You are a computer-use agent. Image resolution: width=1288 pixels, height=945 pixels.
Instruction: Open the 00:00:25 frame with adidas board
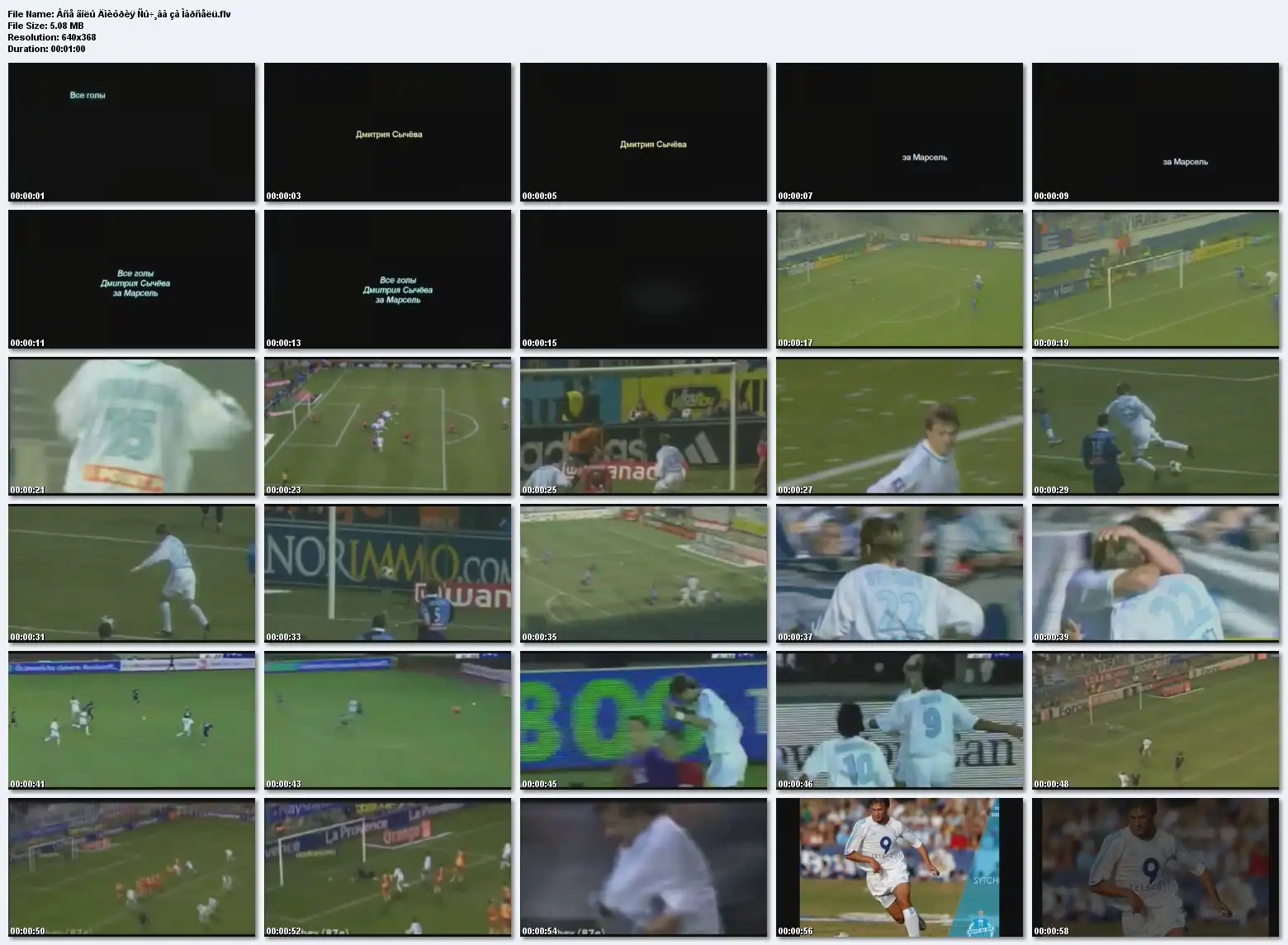(643, 426)
